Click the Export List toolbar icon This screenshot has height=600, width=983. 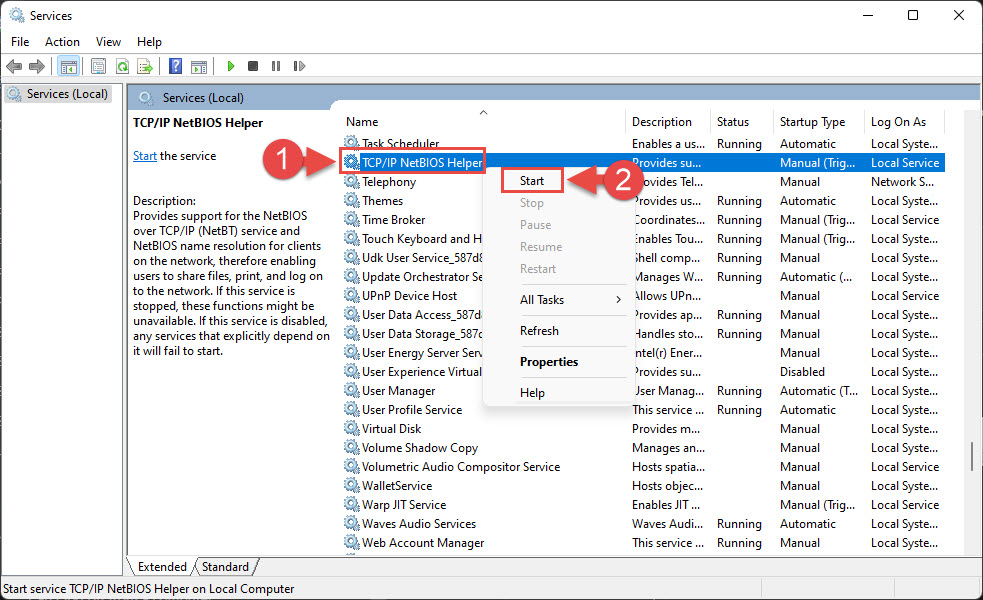[145, 67]
